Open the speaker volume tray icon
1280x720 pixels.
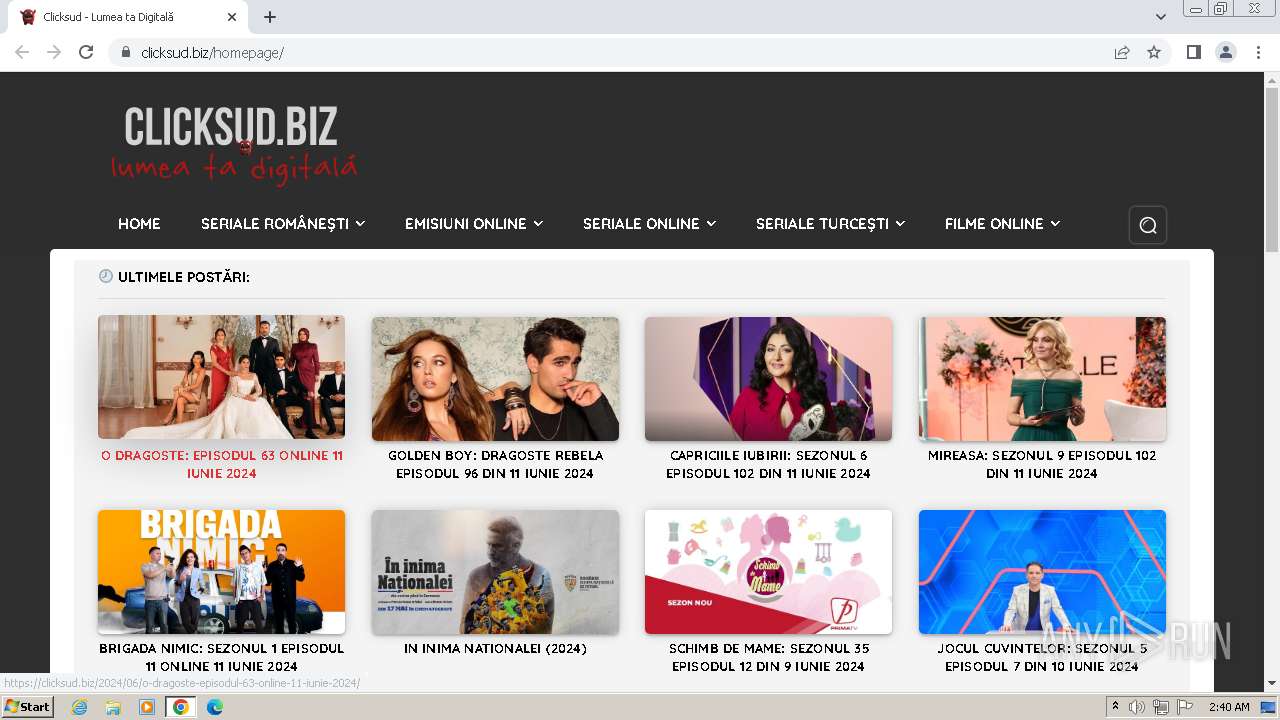click(x=1137, y=707)
